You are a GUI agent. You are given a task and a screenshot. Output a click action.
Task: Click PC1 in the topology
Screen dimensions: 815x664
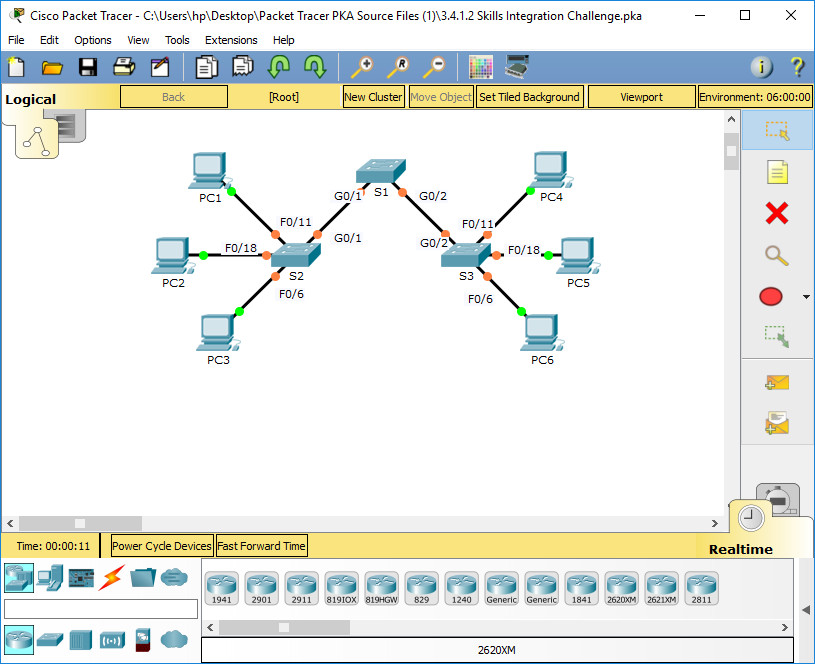click(209, 171)
